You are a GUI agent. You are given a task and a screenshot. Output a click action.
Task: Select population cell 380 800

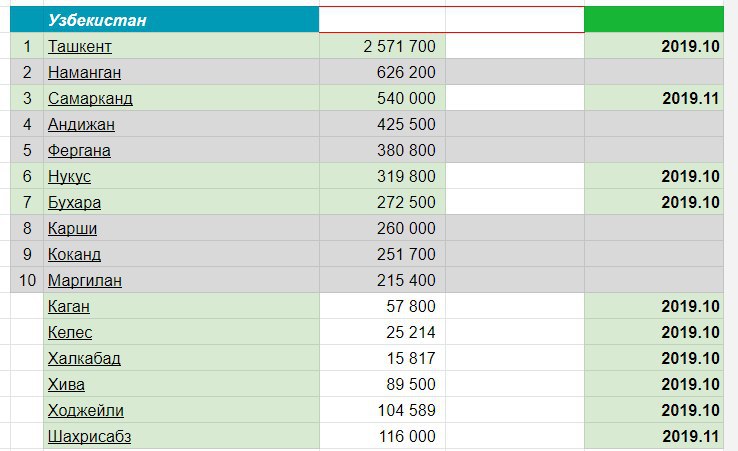point(382,150)
